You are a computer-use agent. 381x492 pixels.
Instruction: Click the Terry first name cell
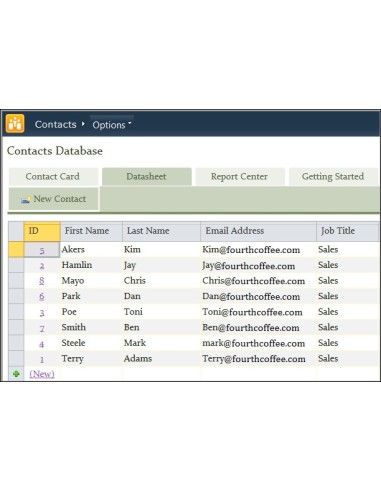[91, 359]
